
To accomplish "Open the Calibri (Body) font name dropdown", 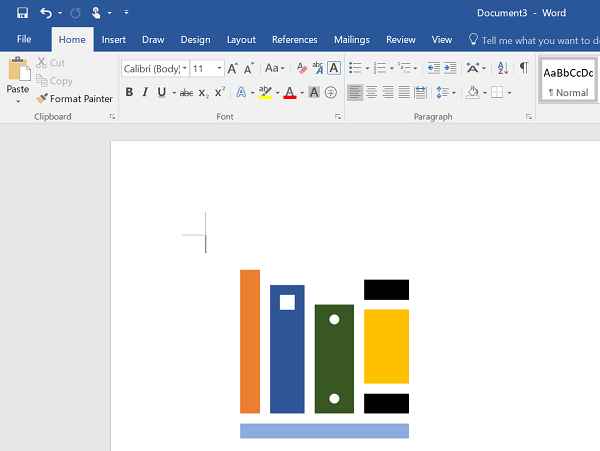I will pyautogui.click(x=185, y=68).
